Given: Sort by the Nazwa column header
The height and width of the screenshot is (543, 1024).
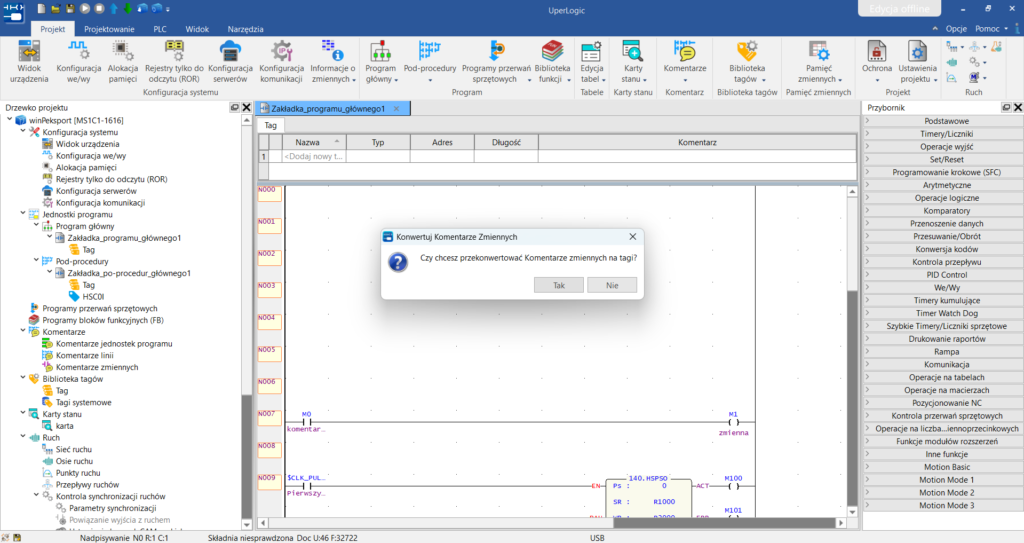Looking at the screenshot, I should (x=313, y=142).
